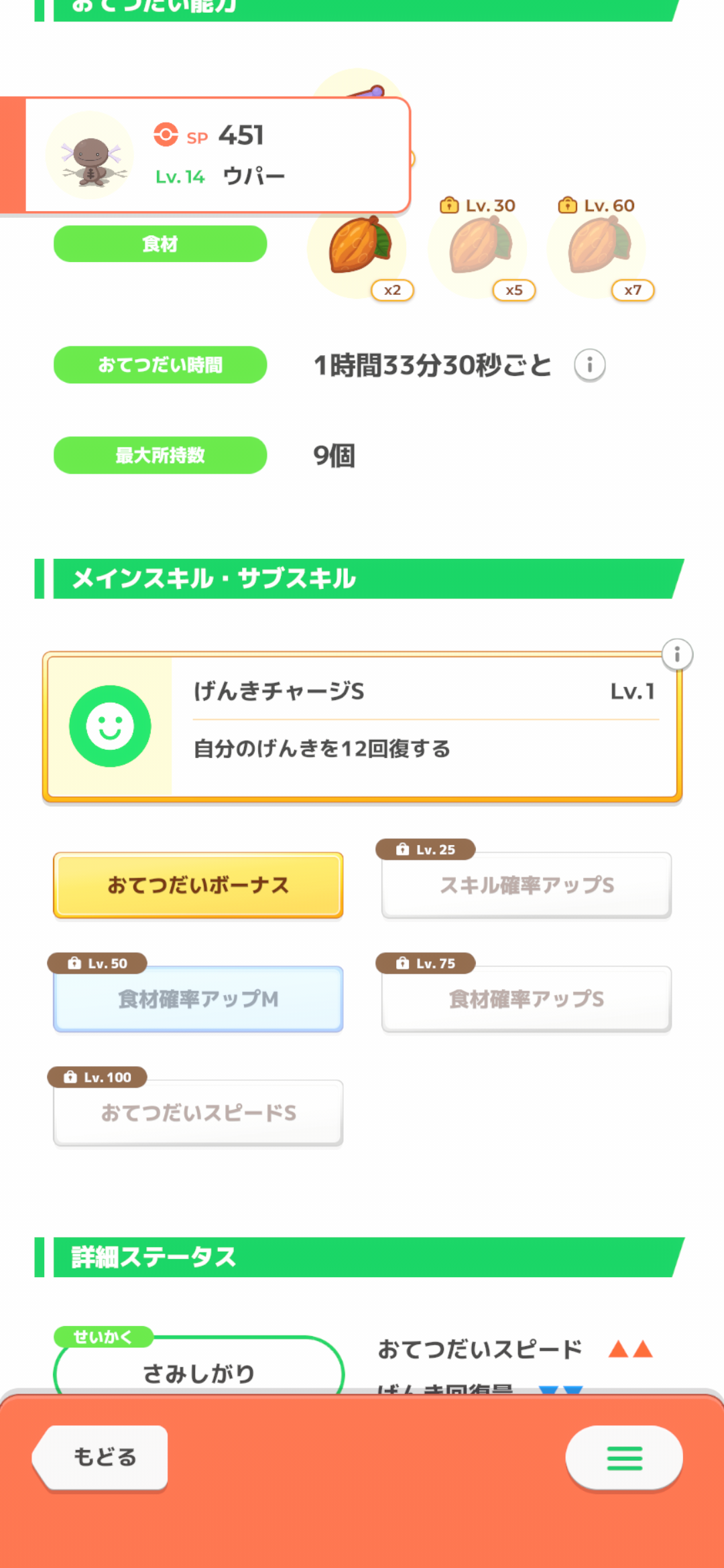
Task: Tap the green げんきチャージS smiley icon
Action: [x=110, y=726]
